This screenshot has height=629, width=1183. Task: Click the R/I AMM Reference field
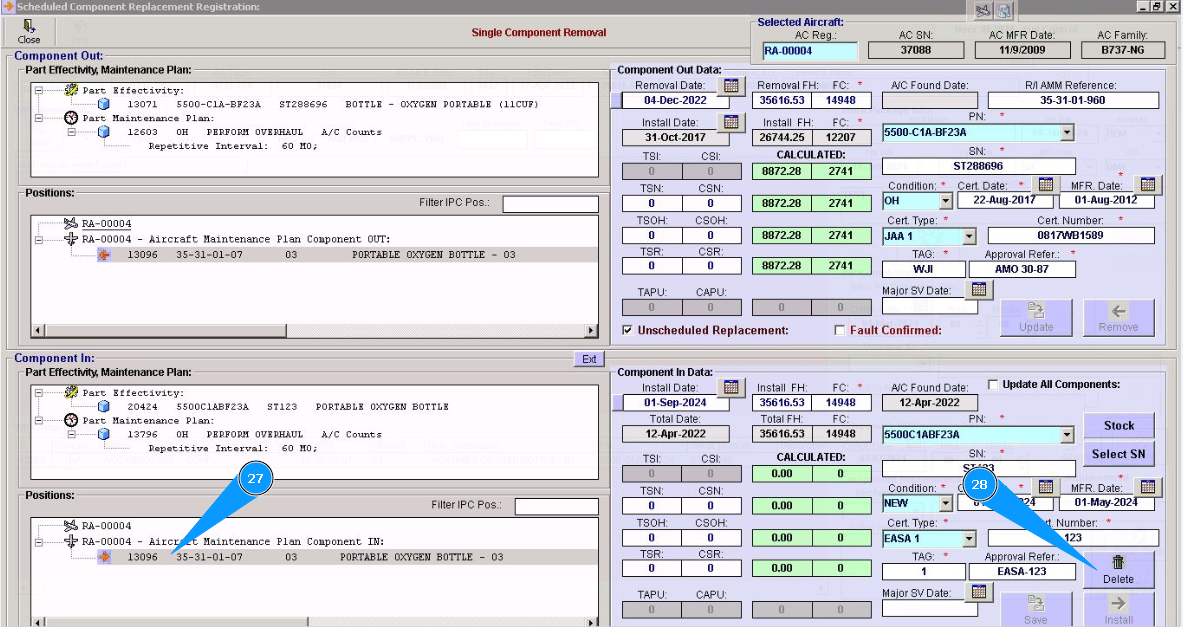tap(1072, 101)
